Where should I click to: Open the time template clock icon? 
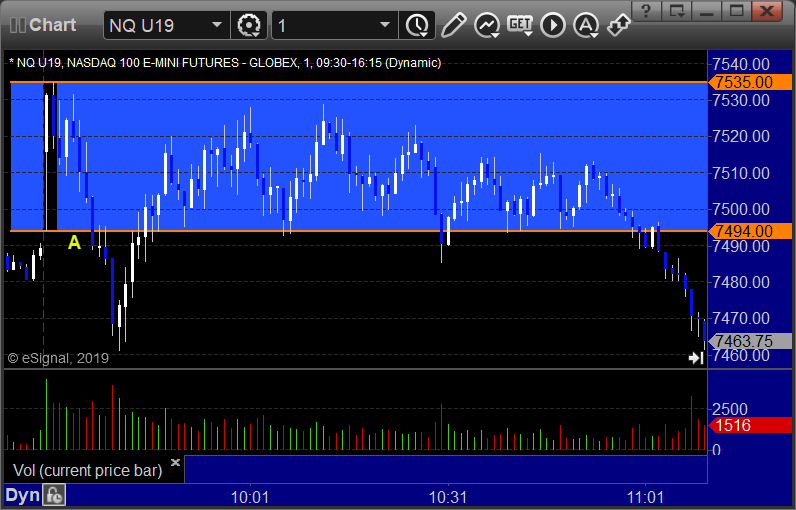(417, 25)
